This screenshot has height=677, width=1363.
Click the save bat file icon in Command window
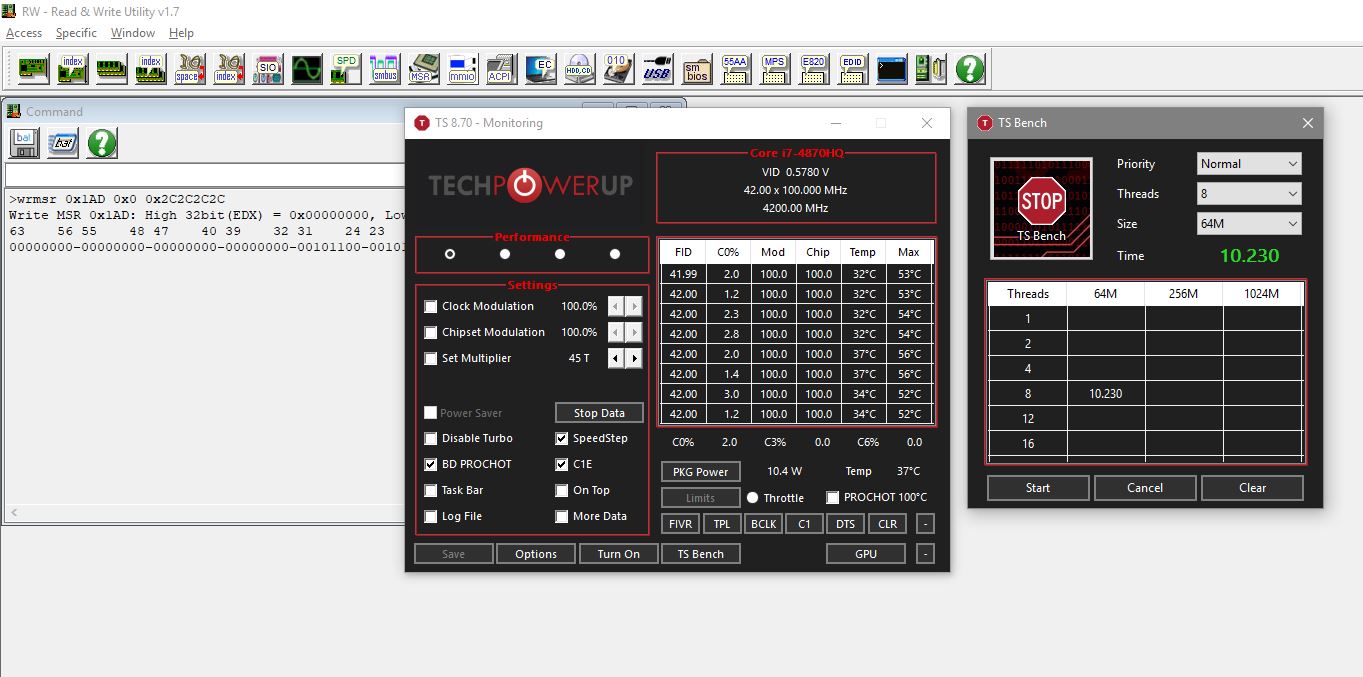click(25, 143)
